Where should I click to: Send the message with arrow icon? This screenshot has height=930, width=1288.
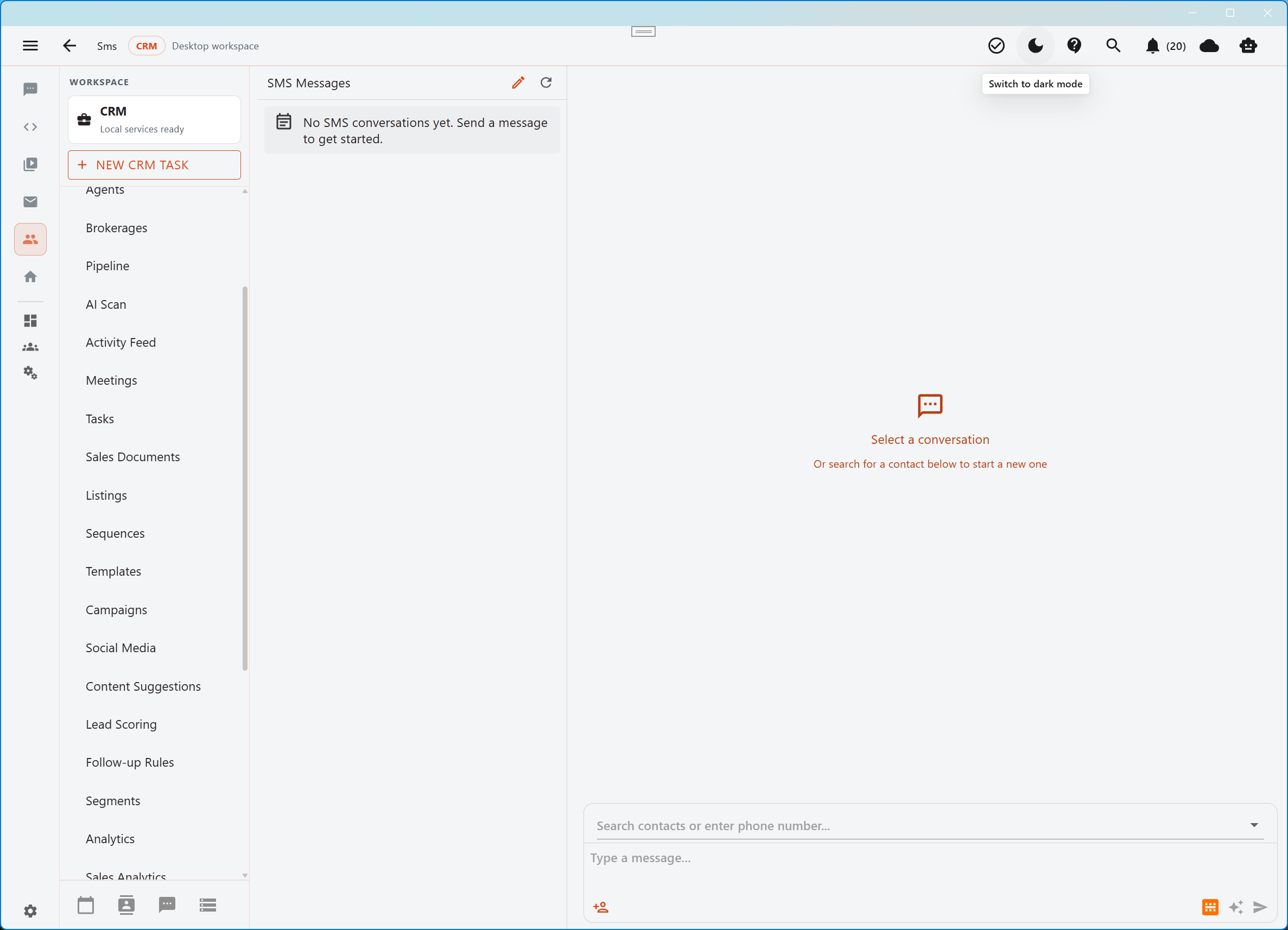[1260, 907]
